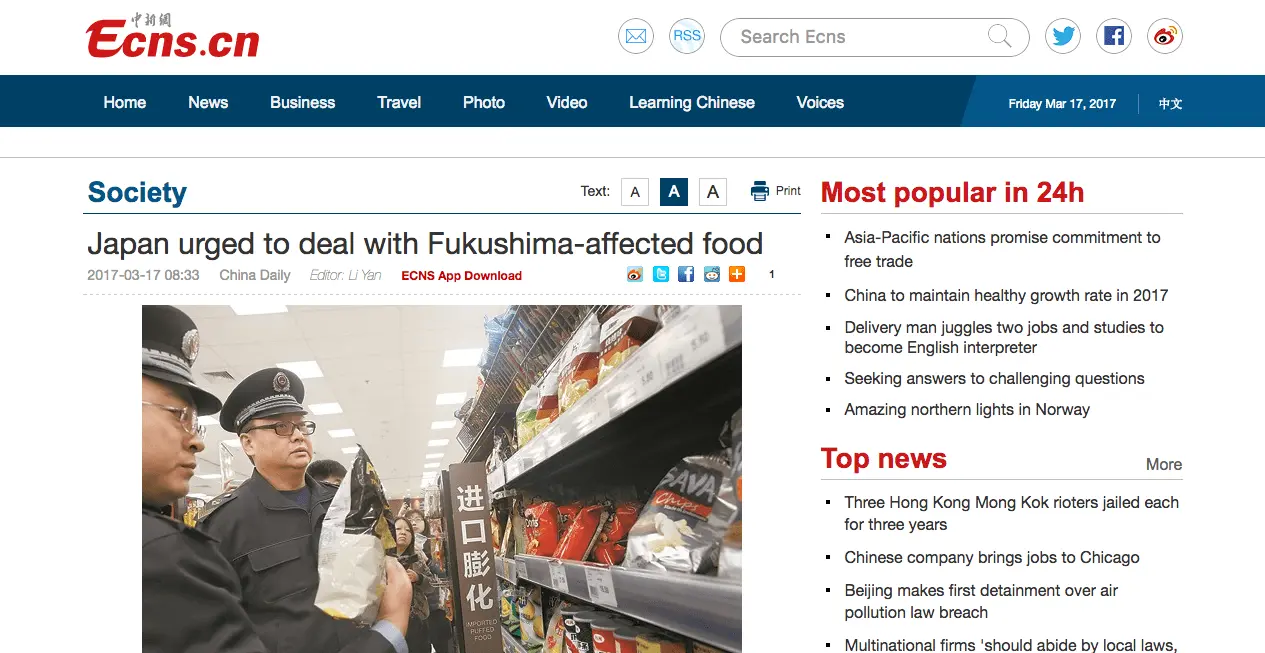Select the medium text size A
Viewport: 1265px width, 653px height.
(x=674, y=192)
